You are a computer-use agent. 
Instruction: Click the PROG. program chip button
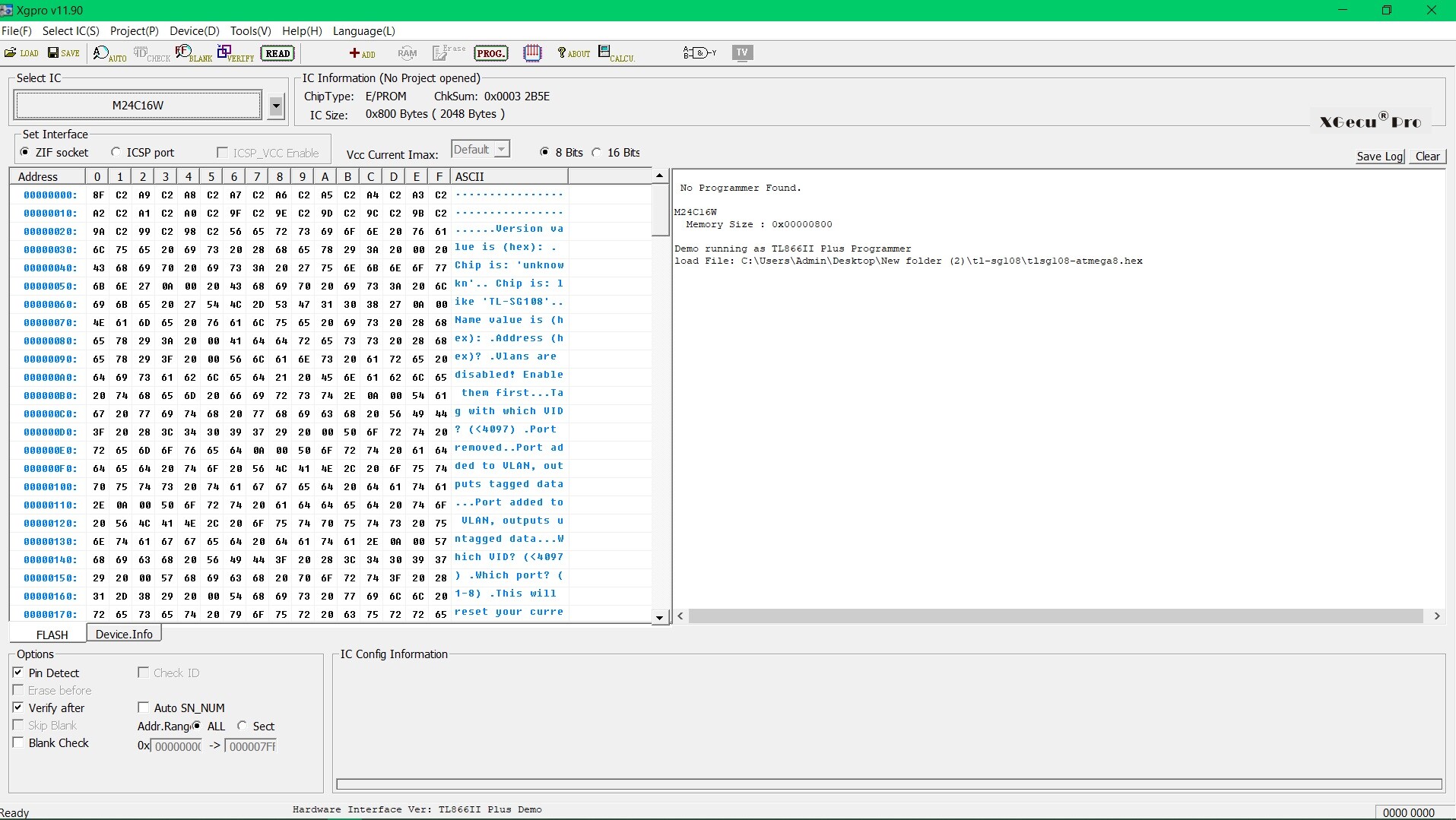click(490, 53)
